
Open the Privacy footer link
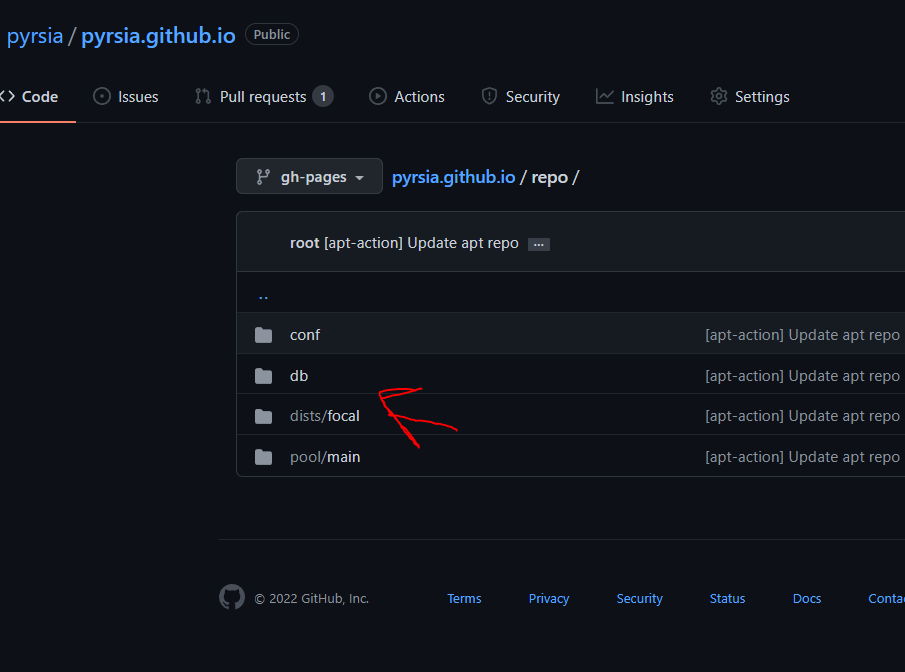(549, 599)
